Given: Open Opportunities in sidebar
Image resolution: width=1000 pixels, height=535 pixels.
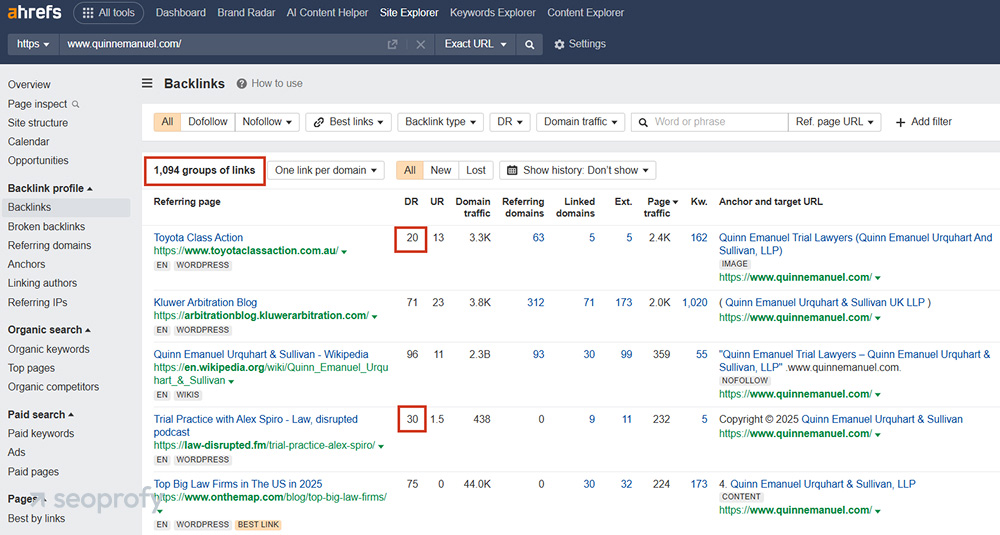Looking at the screenshot, I should click(x=38, y=161).
